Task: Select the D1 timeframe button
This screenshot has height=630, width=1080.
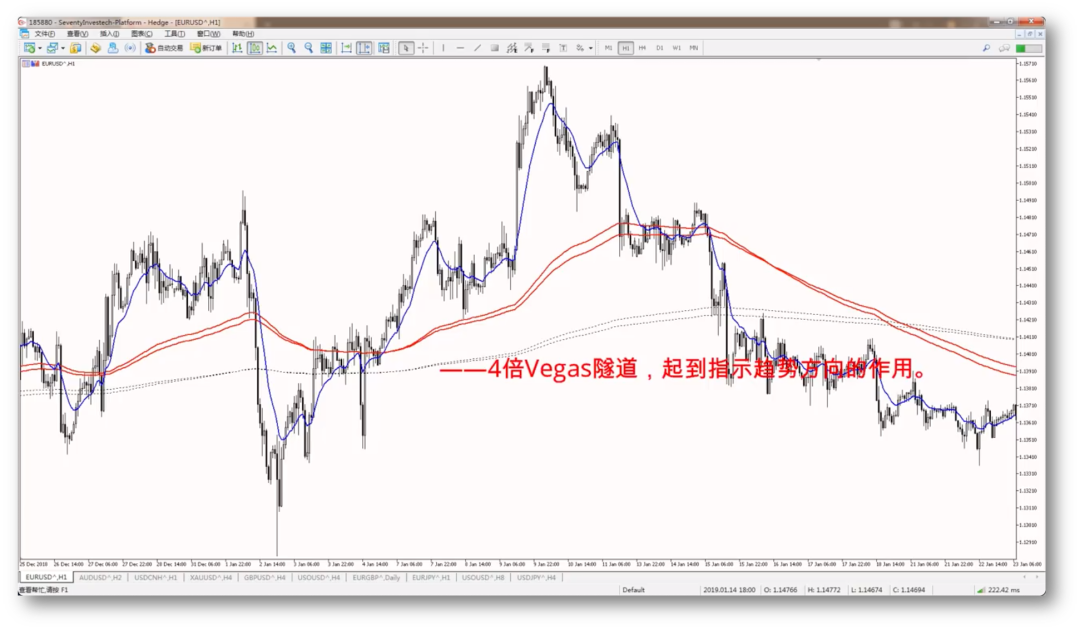Action: coord(659,48)
